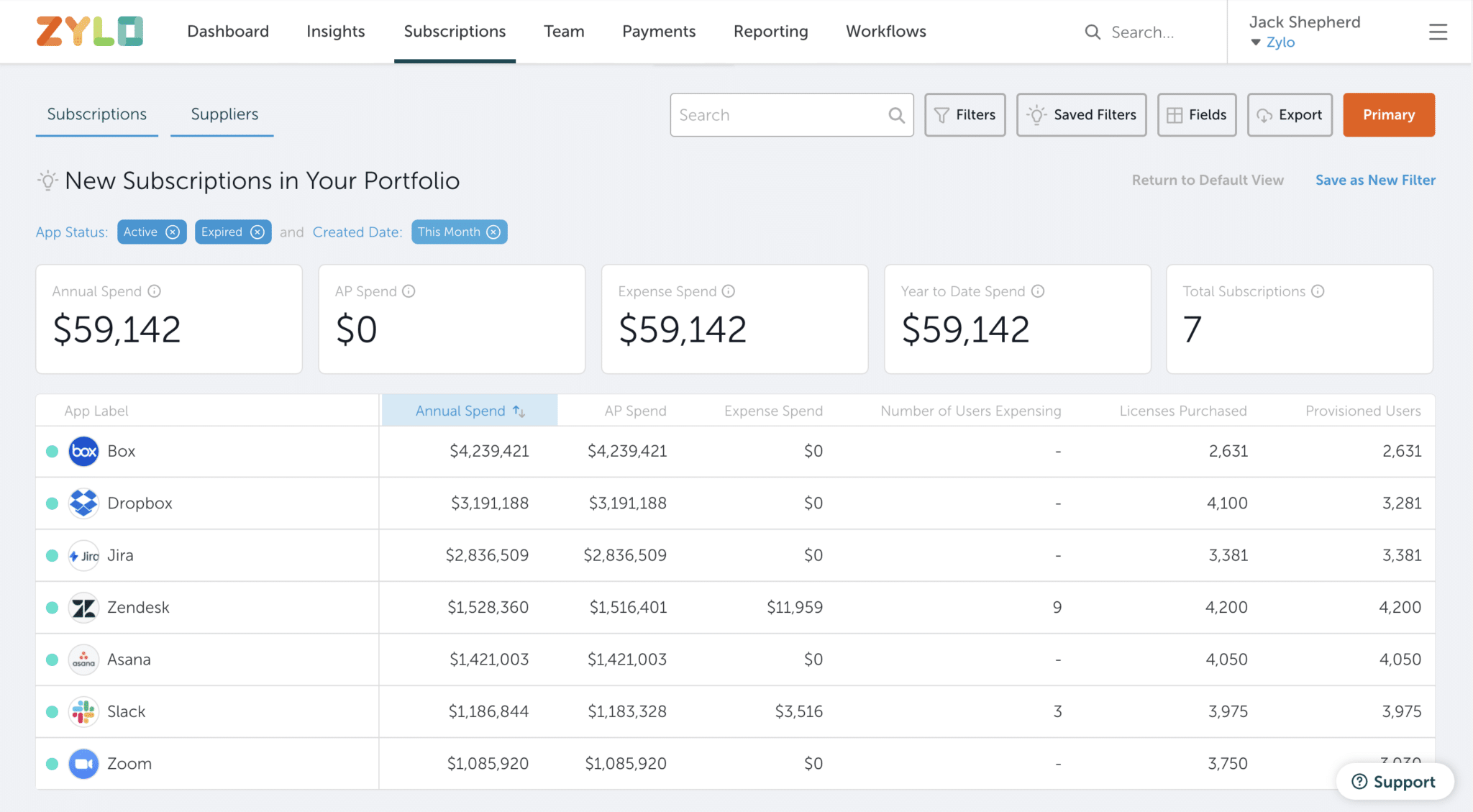Click the search magnifier in the top bar
The width and height of the screenshot is (1473, 812).
pyautogui.click(x=1092, y=32)
